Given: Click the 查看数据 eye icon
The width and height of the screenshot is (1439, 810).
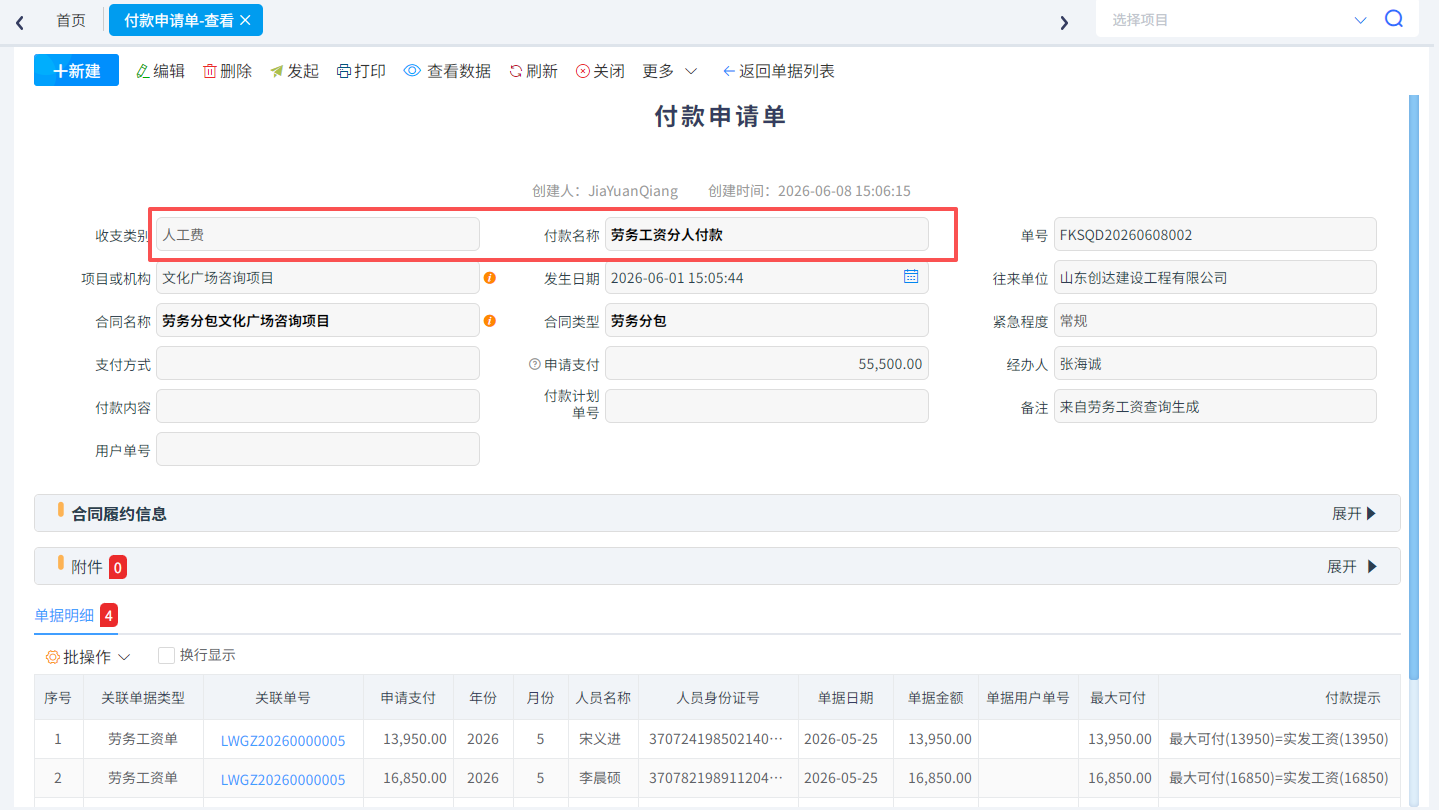Looking at the screenshot, I should [x=412, y=71].
